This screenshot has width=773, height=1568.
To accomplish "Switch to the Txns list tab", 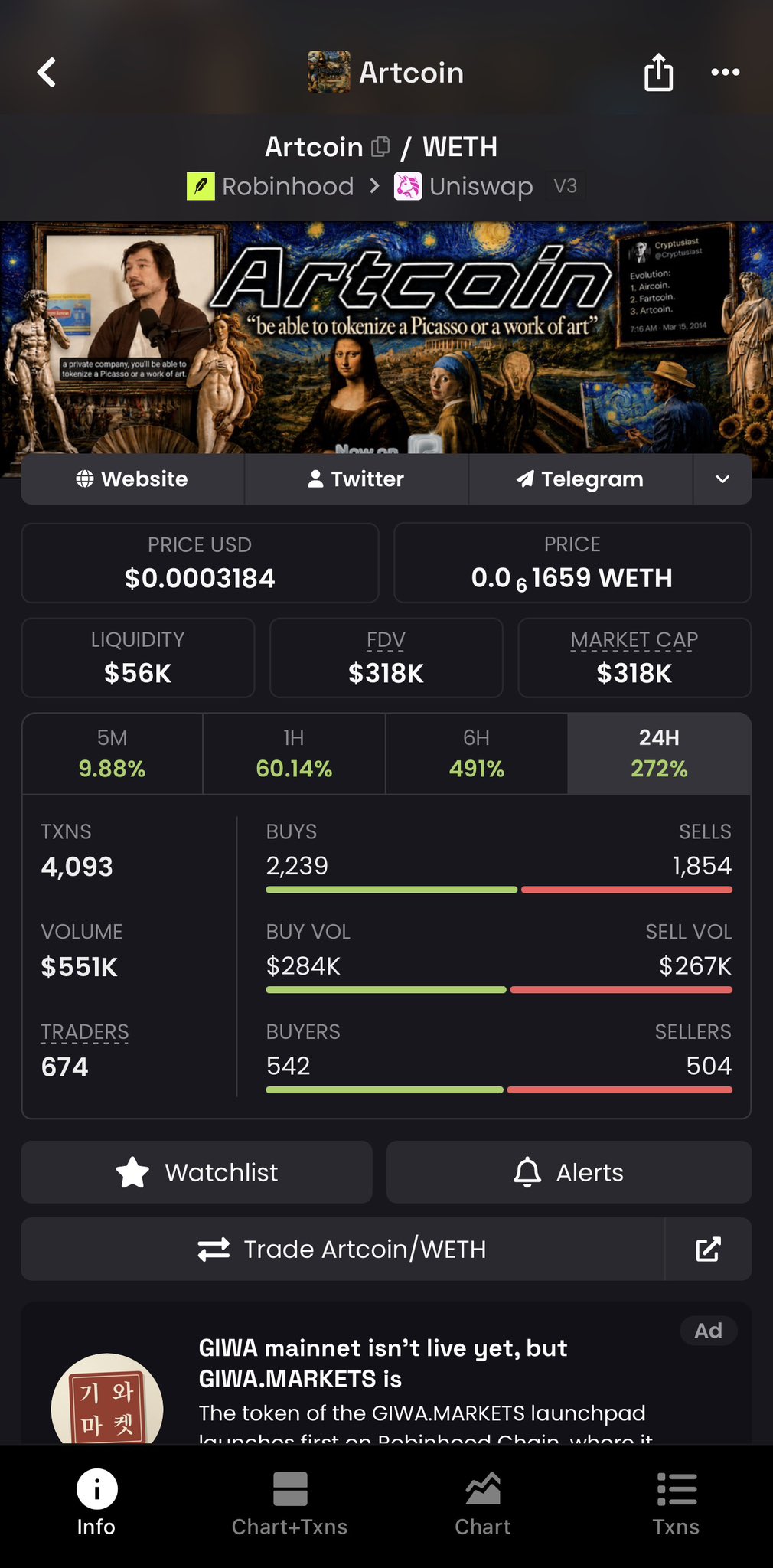I will [677, 1504].
